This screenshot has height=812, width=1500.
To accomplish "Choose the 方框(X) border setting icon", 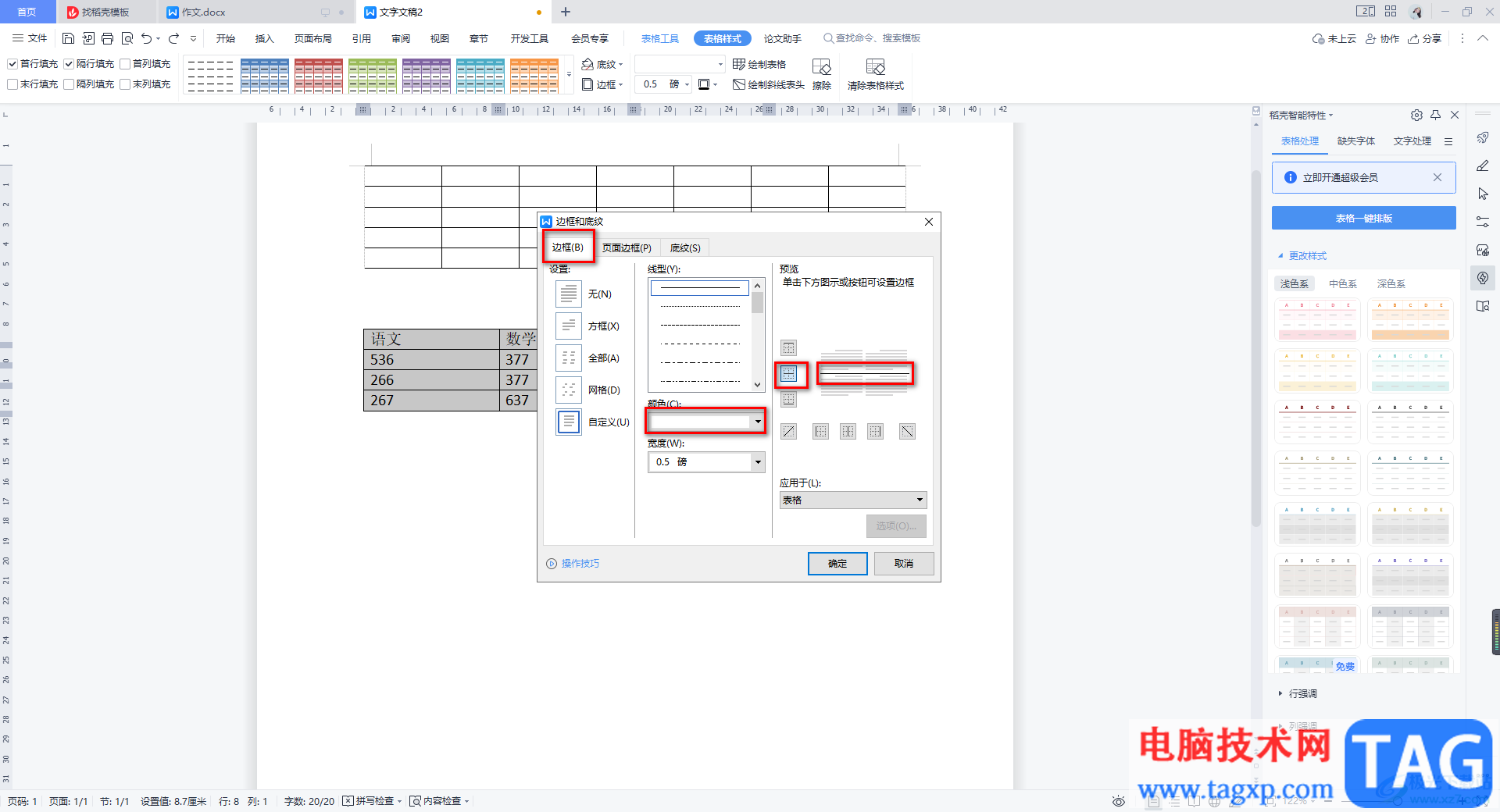I will [569, 326].
